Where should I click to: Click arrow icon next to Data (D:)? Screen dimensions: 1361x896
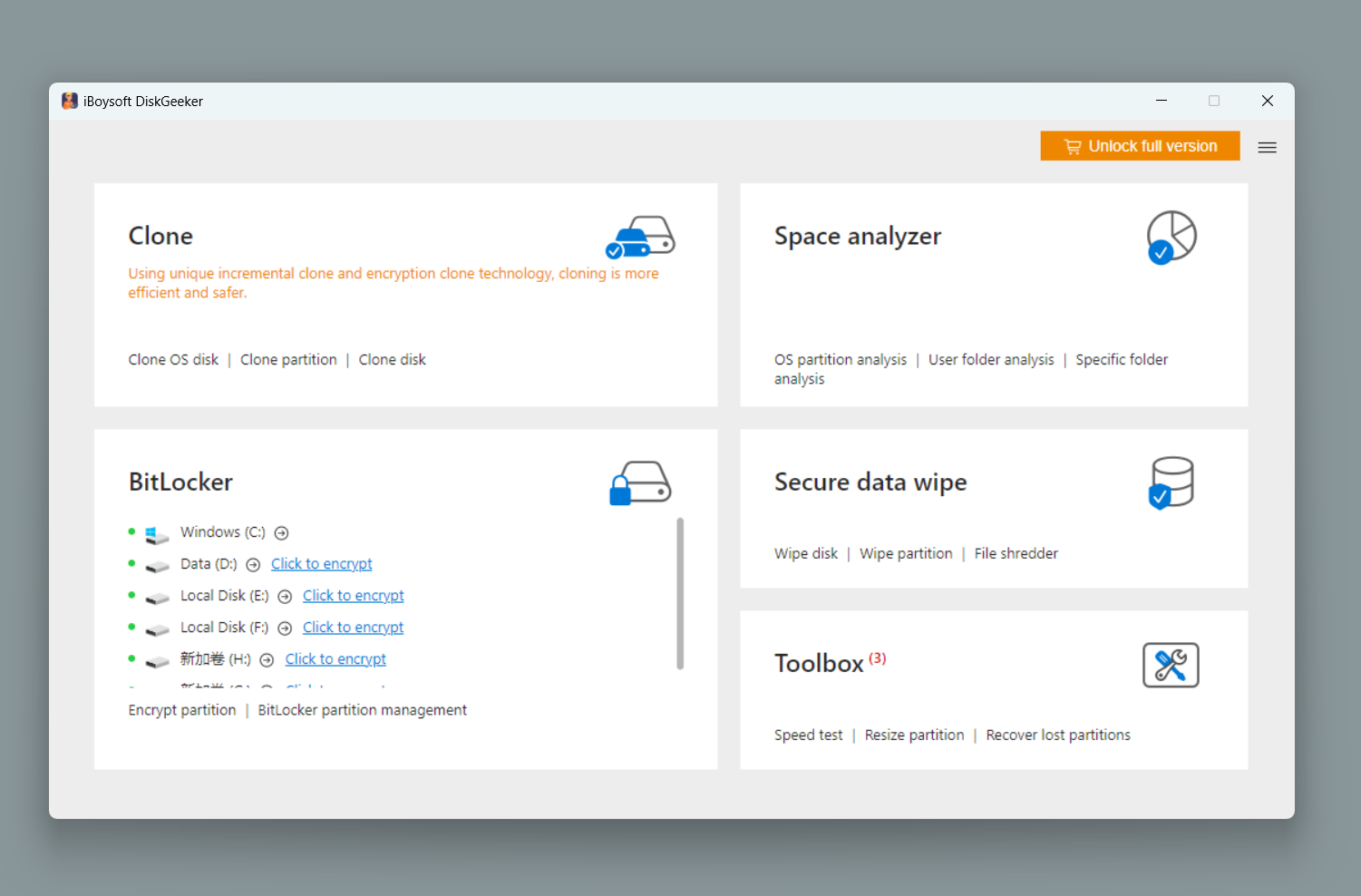253,565
